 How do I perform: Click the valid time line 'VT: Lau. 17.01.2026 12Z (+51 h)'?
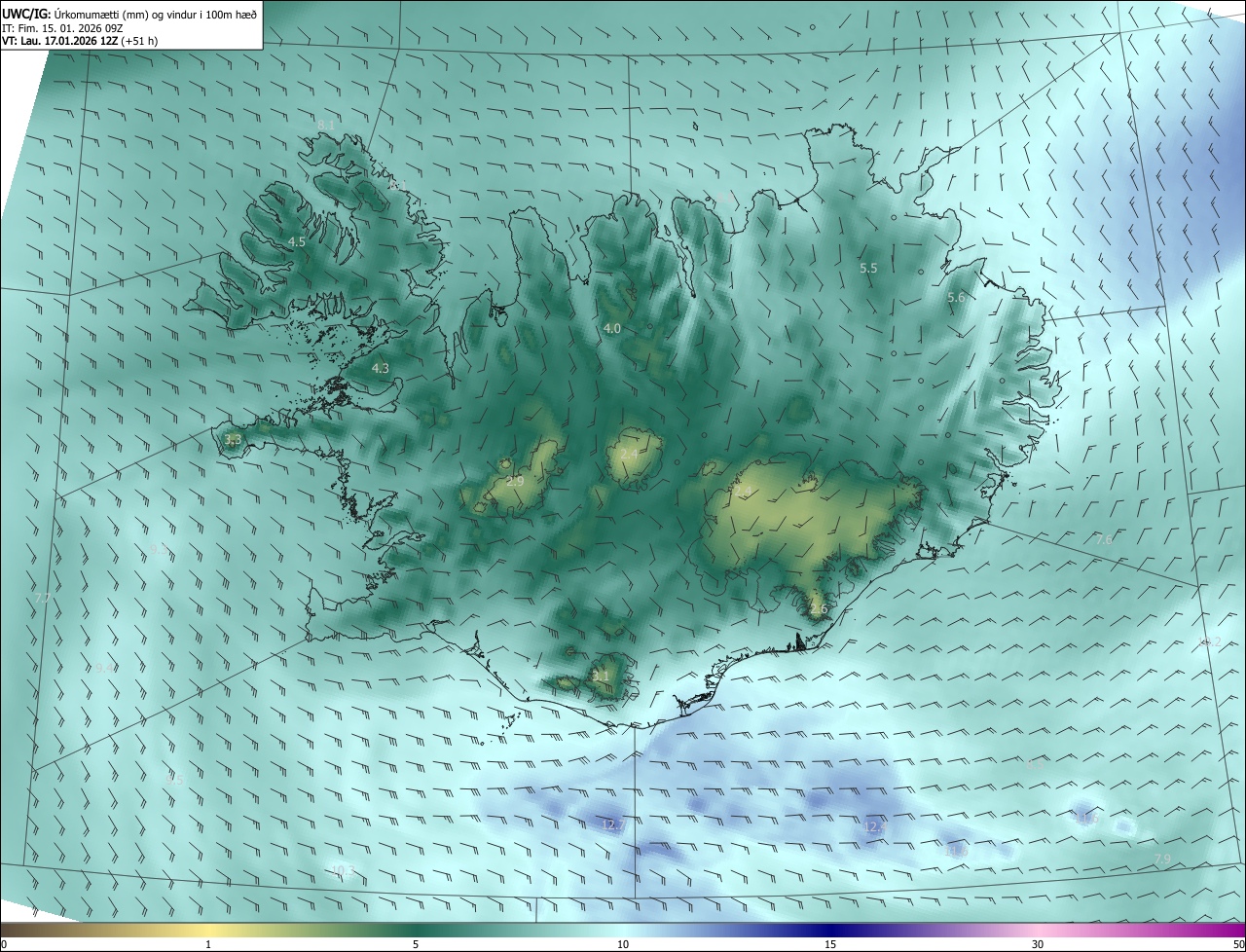[x=80, y=41]
